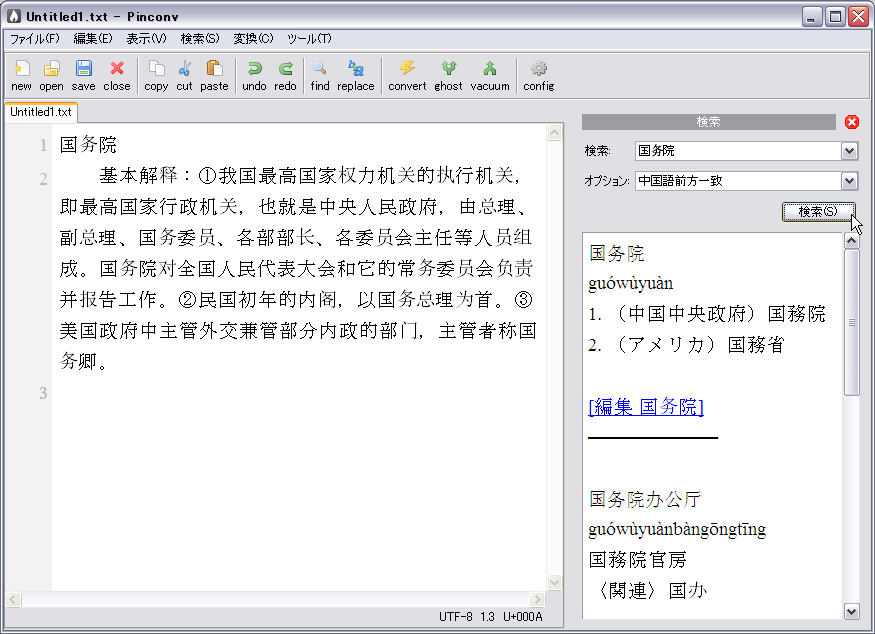Activate the vacuum tool
The image size is (875, 634).
[x=490, y=75]
